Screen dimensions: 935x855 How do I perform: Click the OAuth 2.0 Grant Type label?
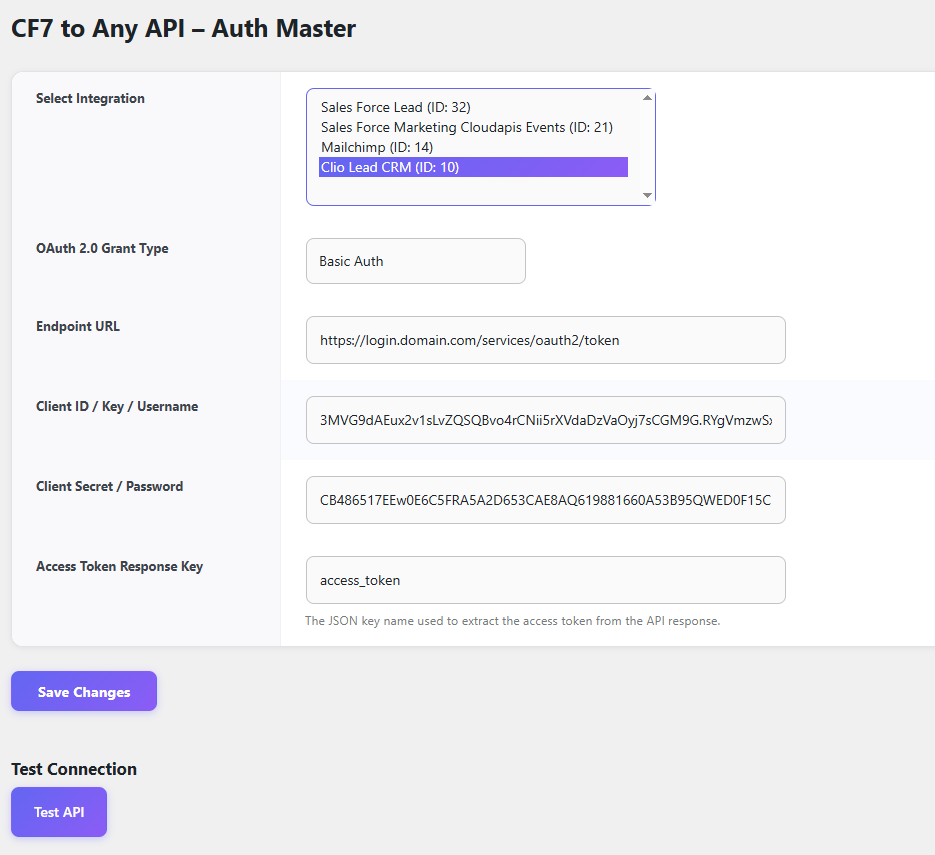pos(102,248)
